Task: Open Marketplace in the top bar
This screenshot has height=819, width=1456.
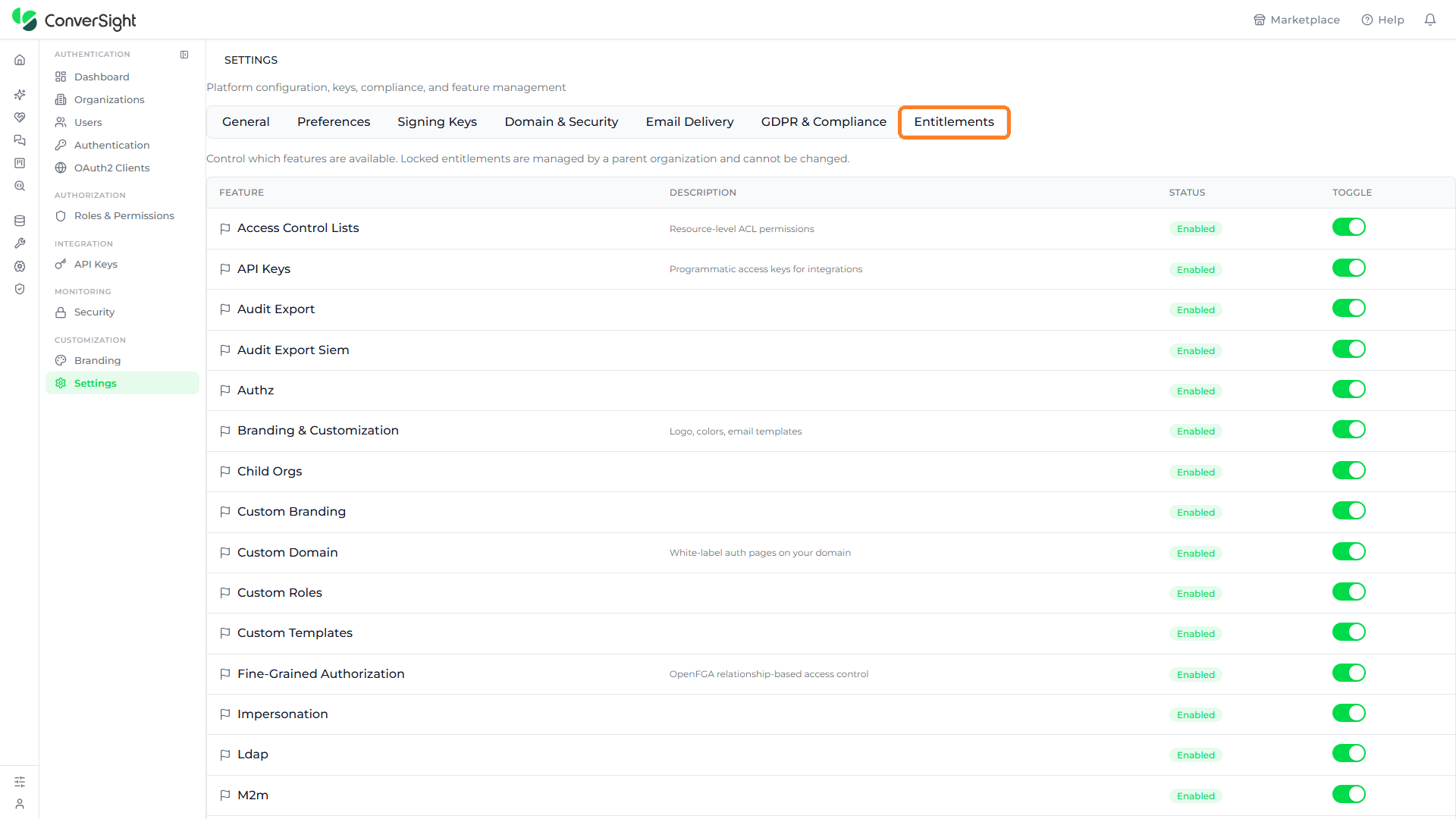Action: 1297,20
